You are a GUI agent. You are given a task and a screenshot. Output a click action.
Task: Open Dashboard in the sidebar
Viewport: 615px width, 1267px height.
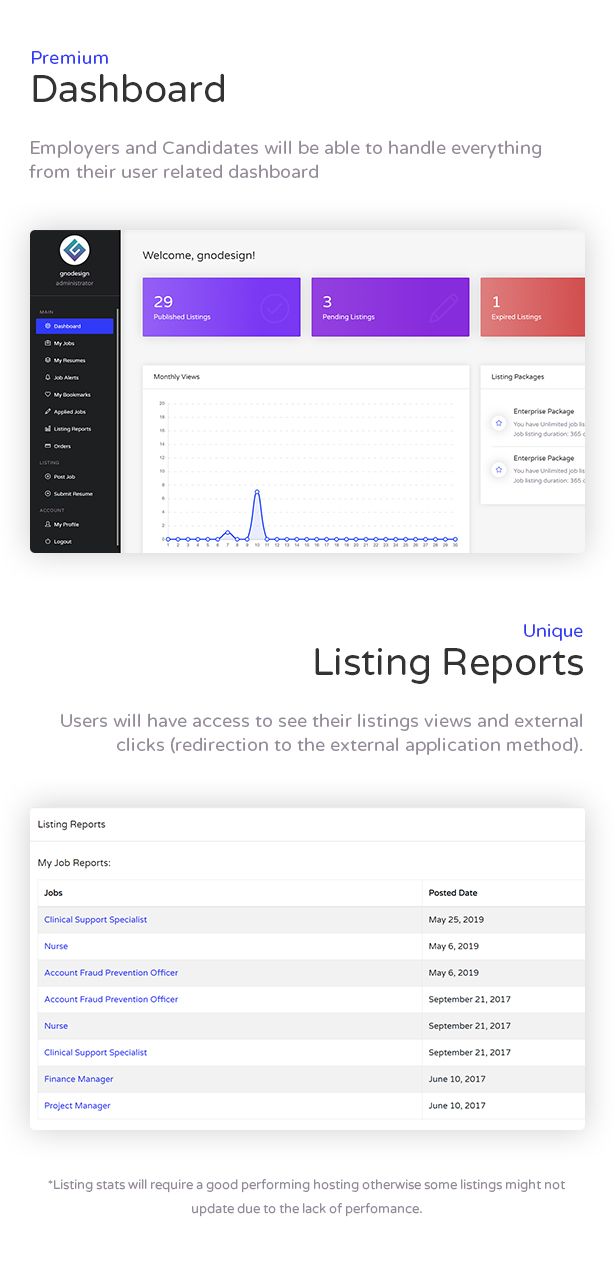pos(68,326)
